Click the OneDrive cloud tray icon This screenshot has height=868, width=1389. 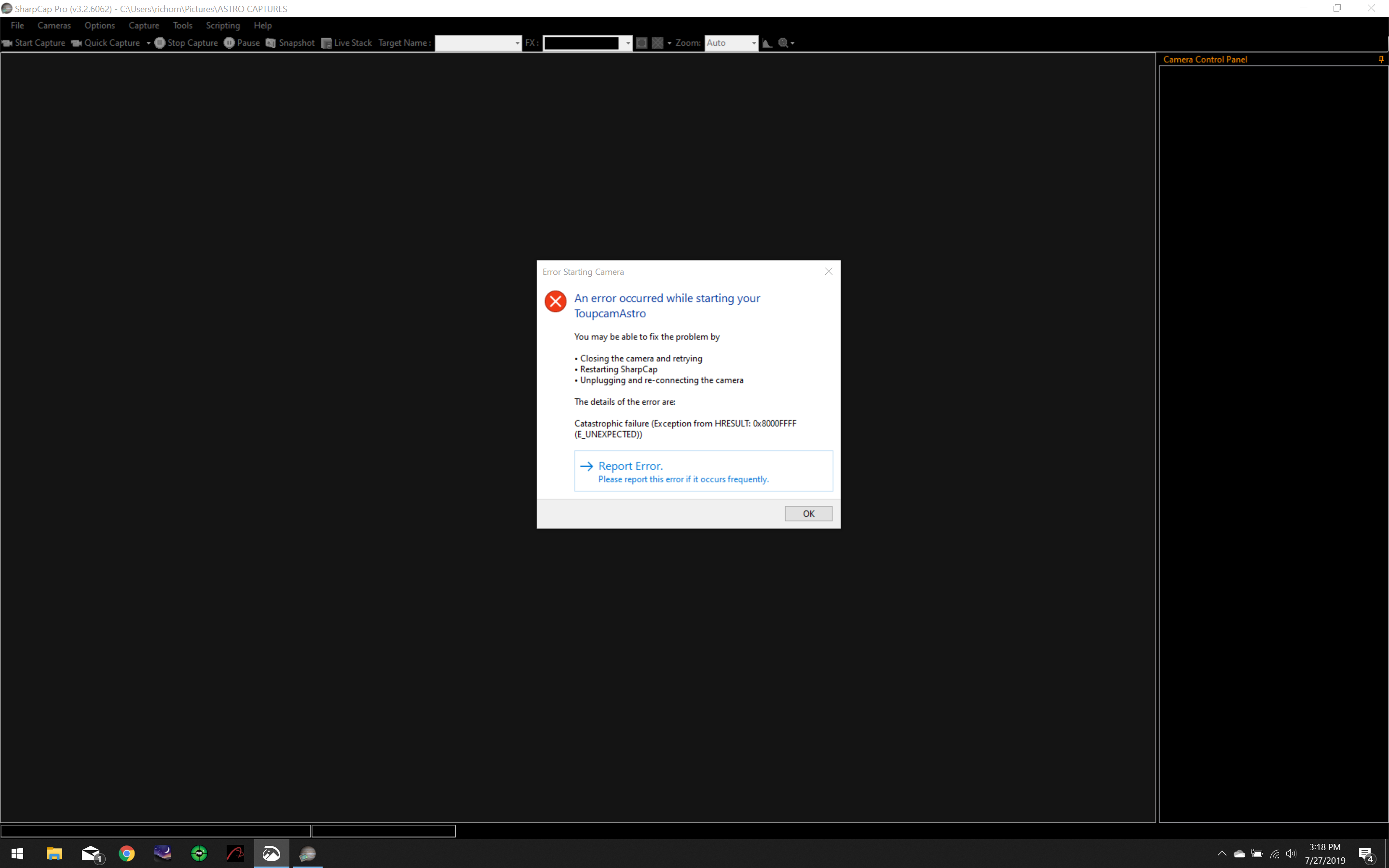tap(1240, 854)
